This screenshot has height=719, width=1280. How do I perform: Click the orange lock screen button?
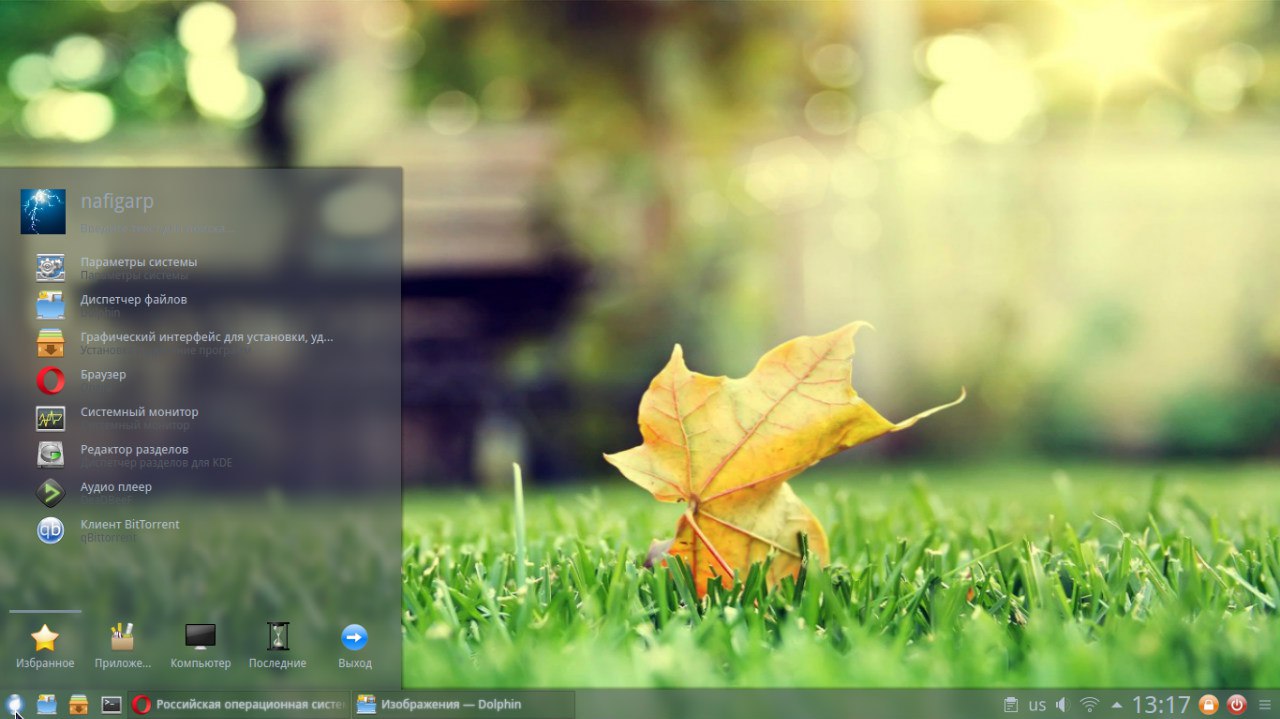point(1208,705)
